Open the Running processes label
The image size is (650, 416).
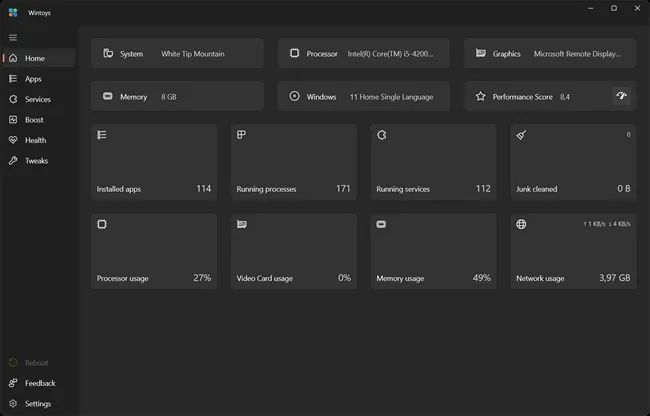tap(266, 189)
